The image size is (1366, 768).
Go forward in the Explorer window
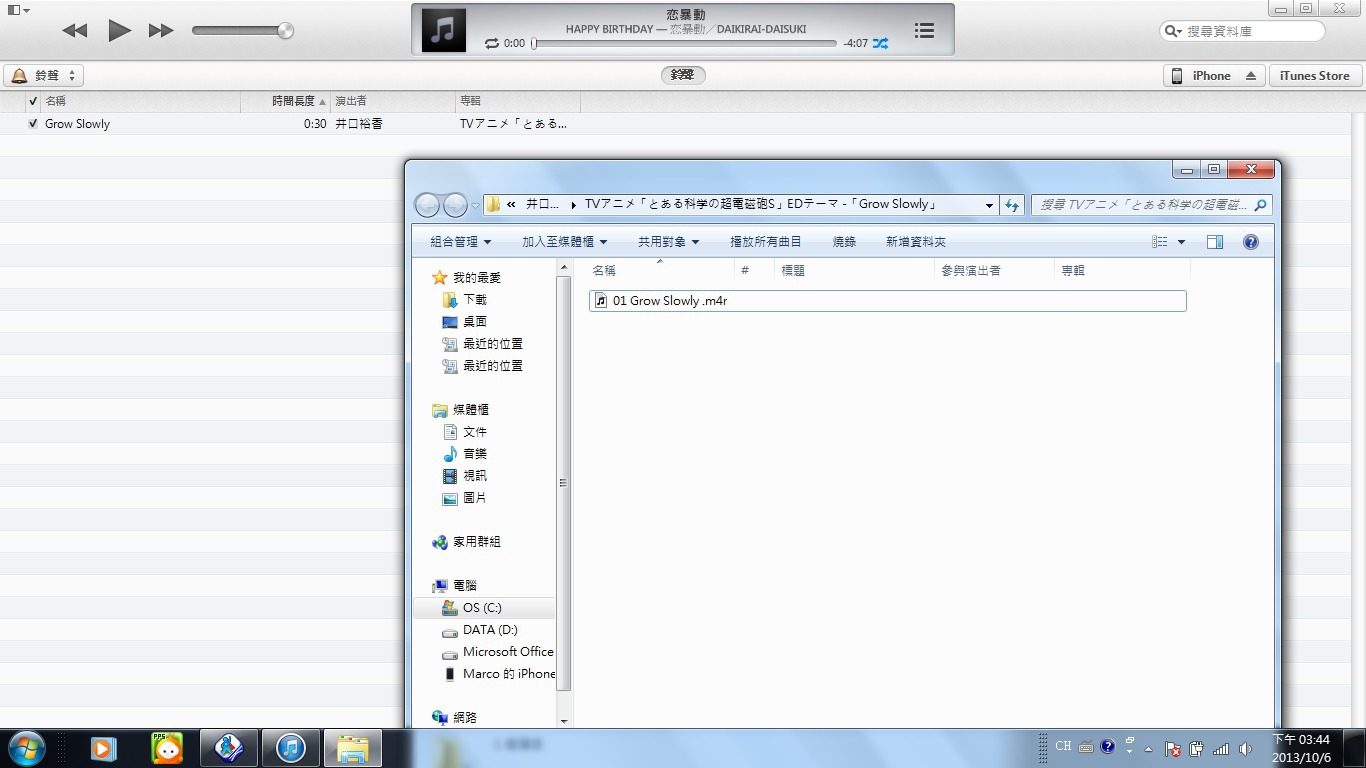coord(456,205)
